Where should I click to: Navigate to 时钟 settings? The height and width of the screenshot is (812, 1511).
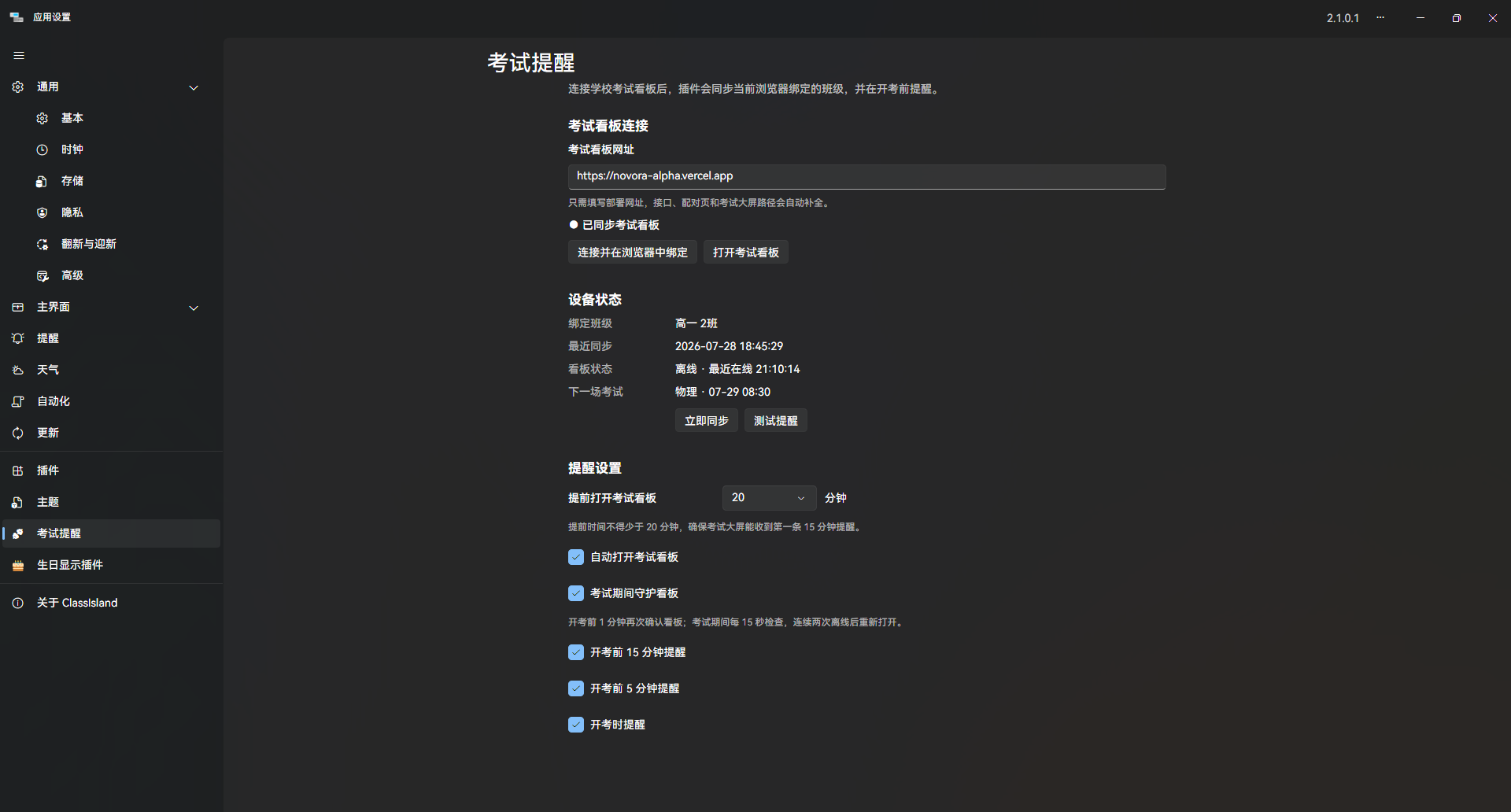point(112,149)
